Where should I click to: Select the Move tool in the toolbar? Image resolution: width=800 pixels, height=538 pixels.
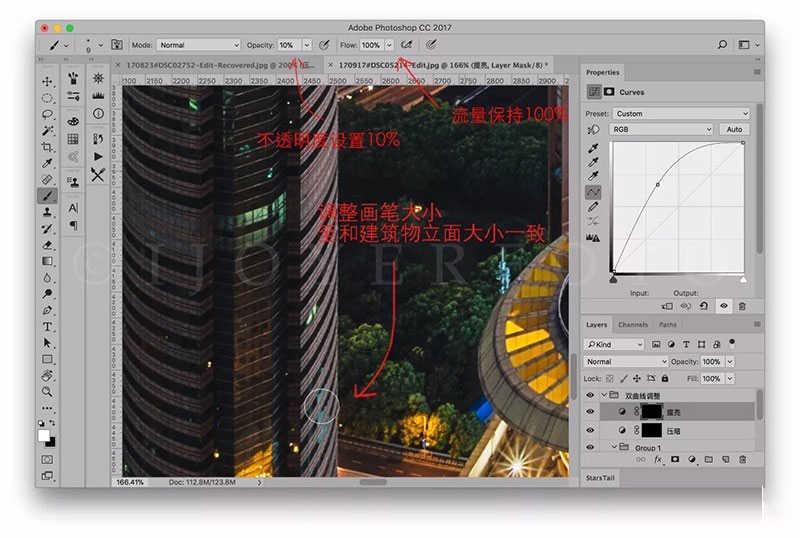point(47,81)
